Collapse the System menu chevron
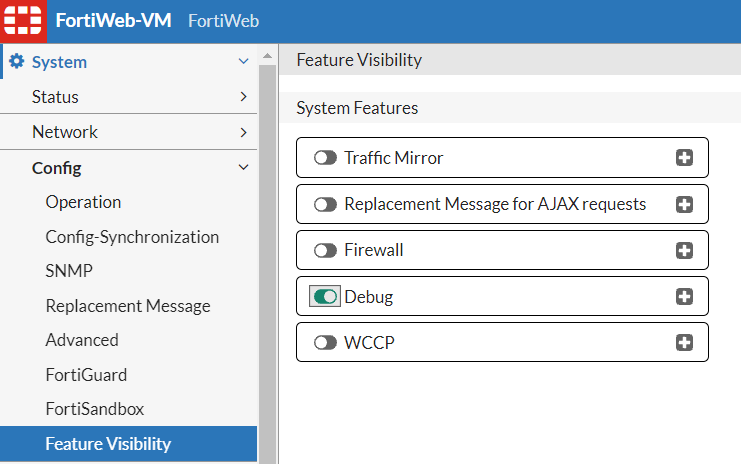The height and width of the screenshot is (464, 741). [243, 62]
